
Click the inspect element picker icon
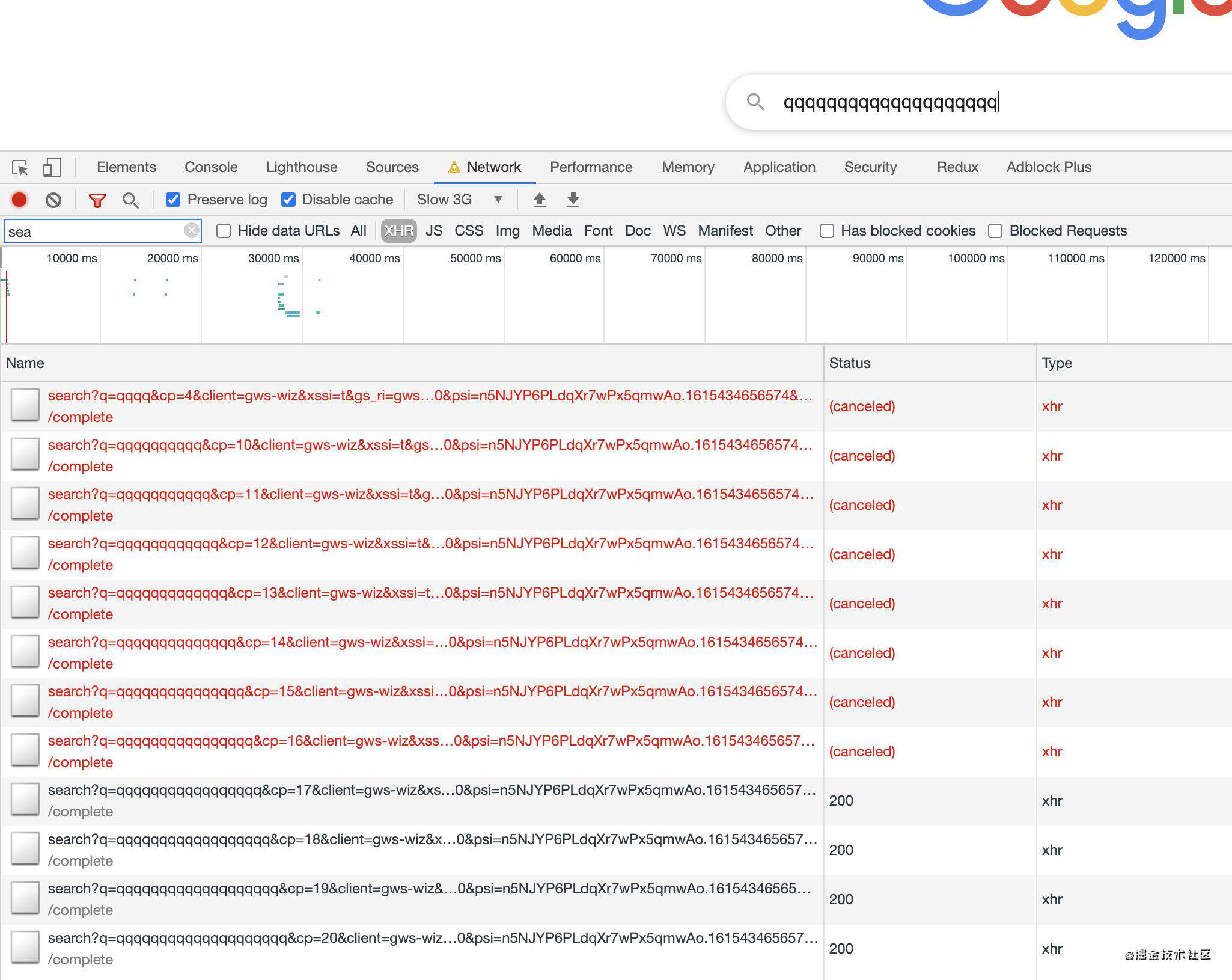pyautogui.click(x=20, y=167)
